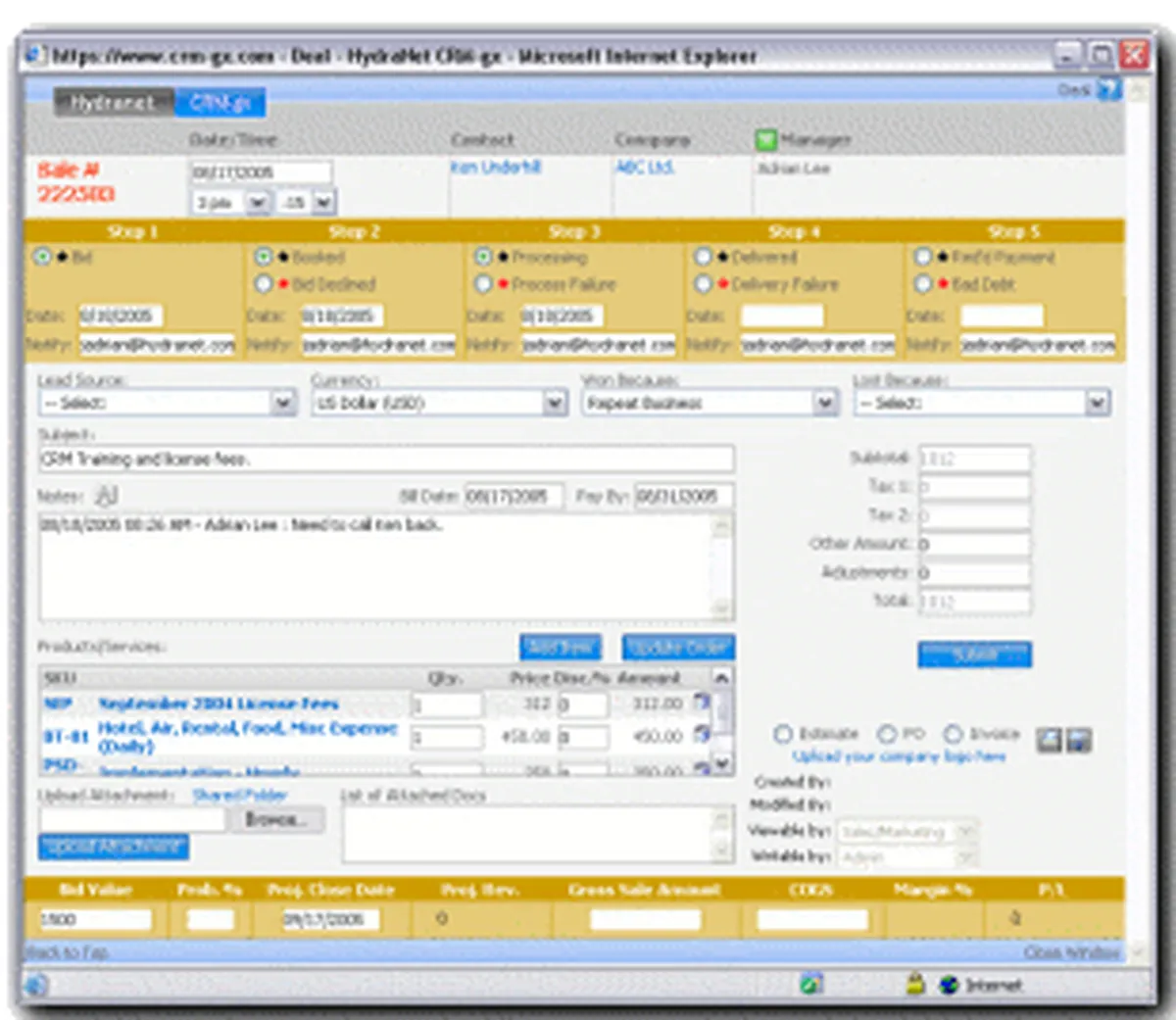Viewport: 1176px width, 1020px height.
Task: Click the Step 4 Date field
Action: point(782,316)
